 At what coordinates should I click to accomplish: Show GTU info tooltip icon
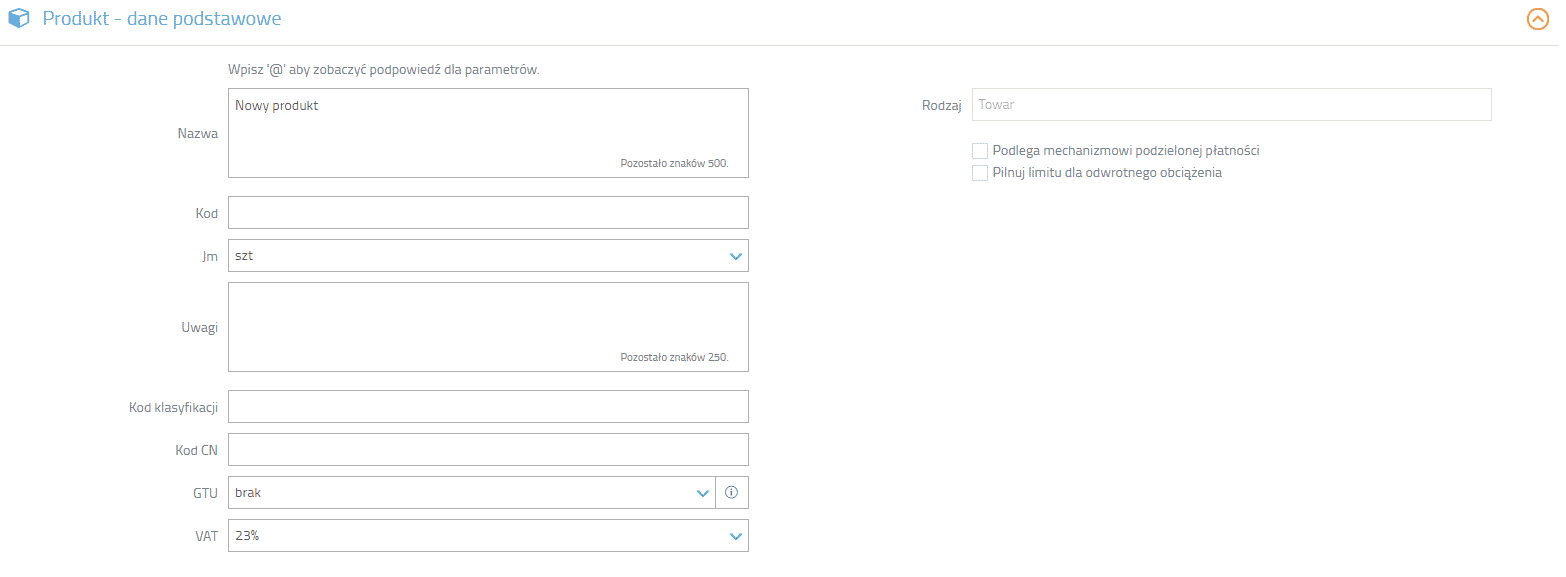click(x=731, y=493)
